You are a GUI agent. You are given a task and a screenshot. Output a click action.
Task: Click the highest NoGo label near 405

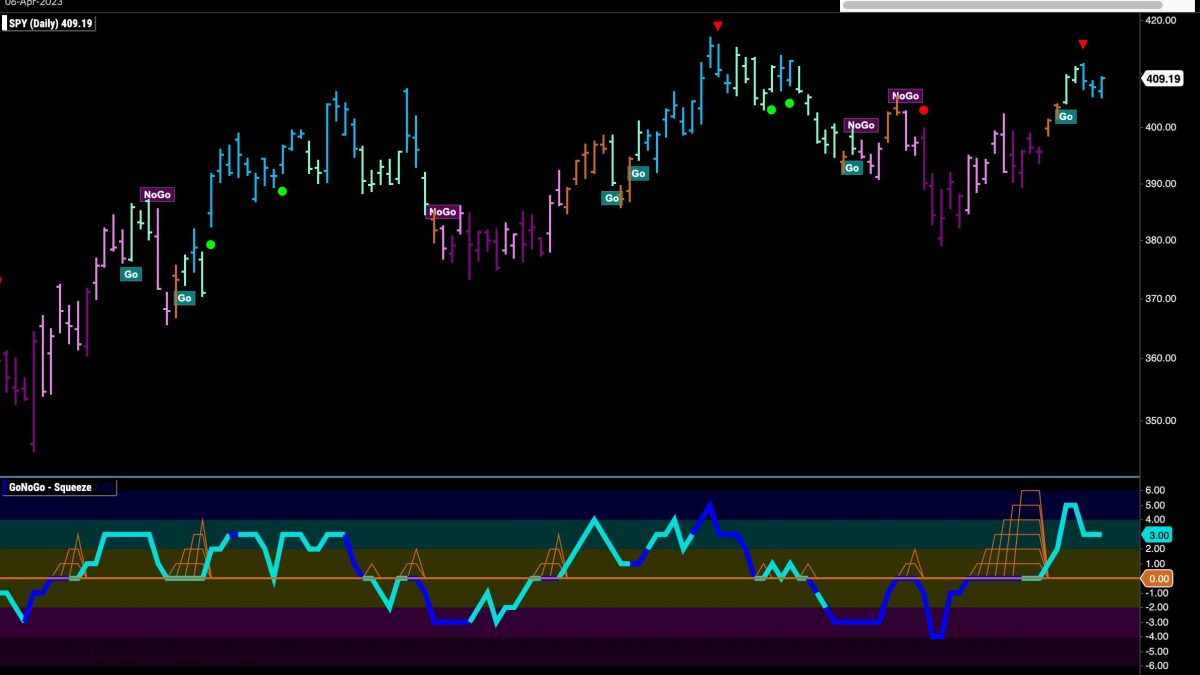[x=904, y=96]
